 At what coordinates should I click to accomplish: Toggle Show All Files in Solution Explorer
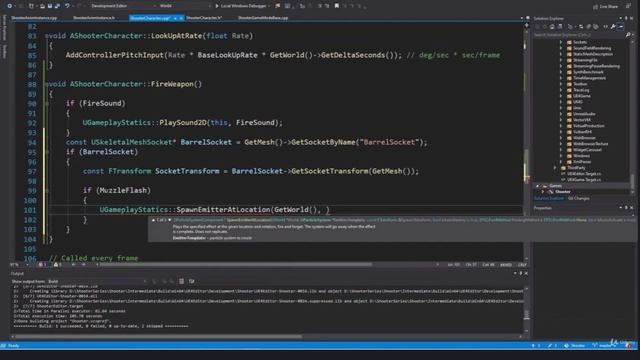[596, 27]
